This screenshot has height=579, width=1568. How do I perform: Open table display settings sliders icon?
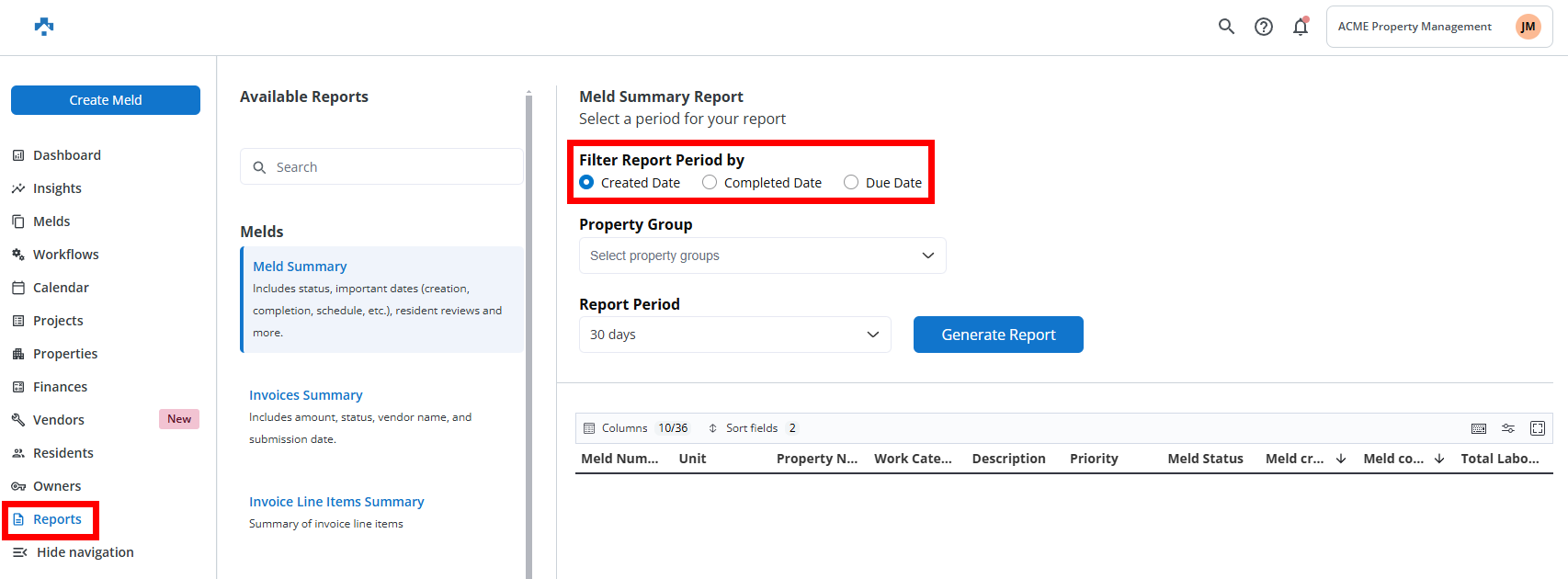(1508, 428)
